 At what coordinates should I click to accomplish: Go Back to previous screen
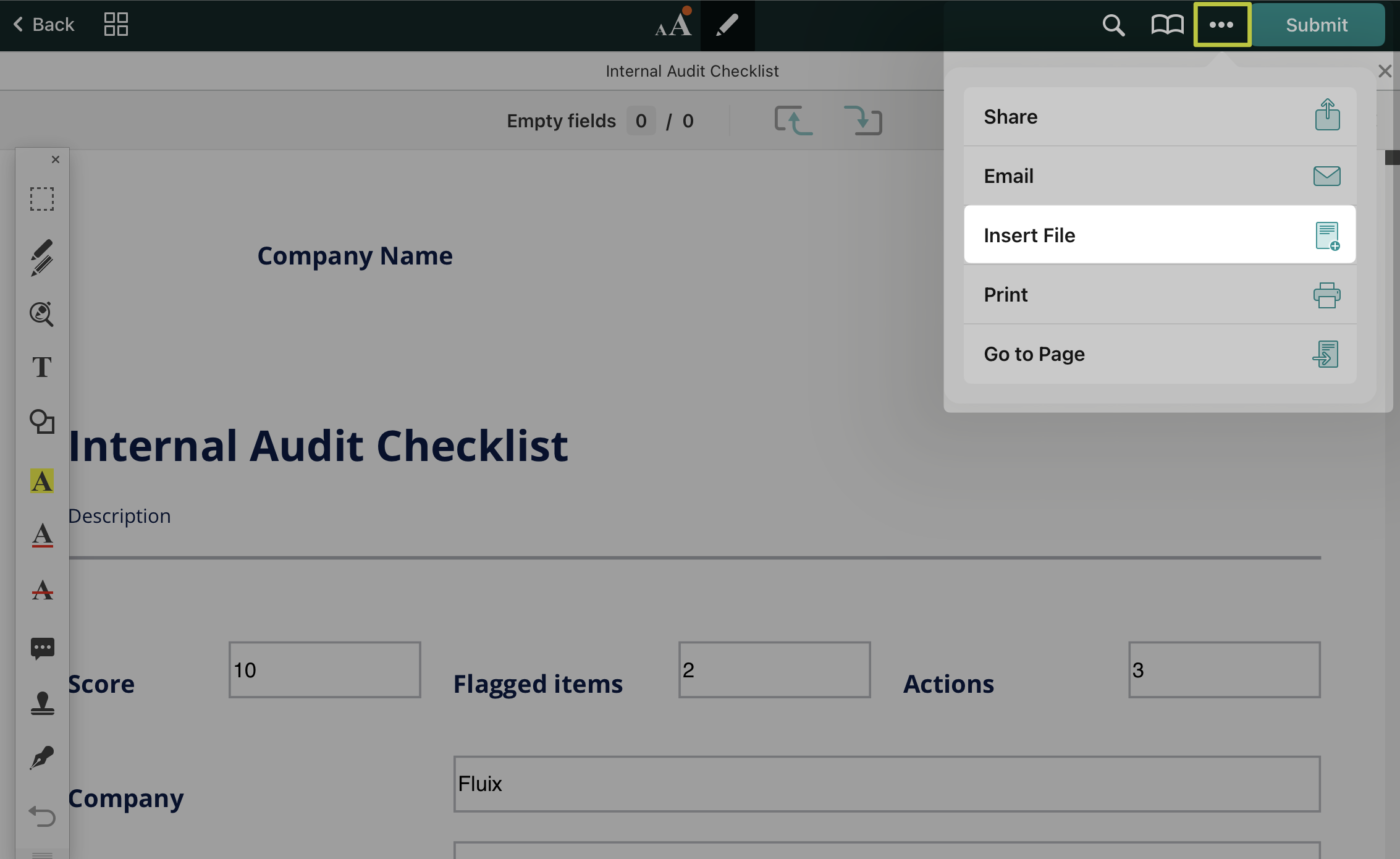click(x=43, y=25)
